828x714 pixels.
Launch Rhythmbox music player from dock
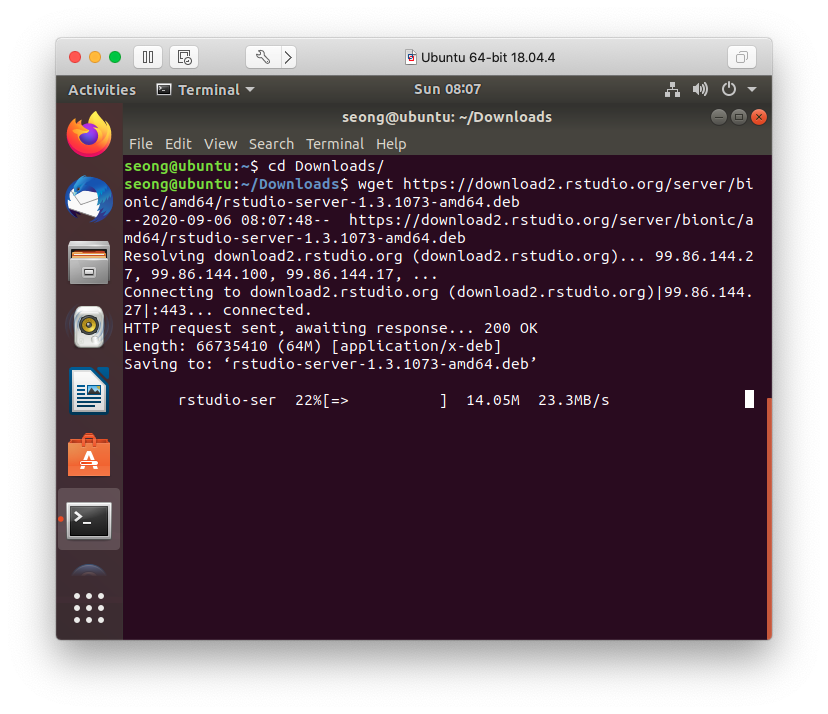(89, 326)
